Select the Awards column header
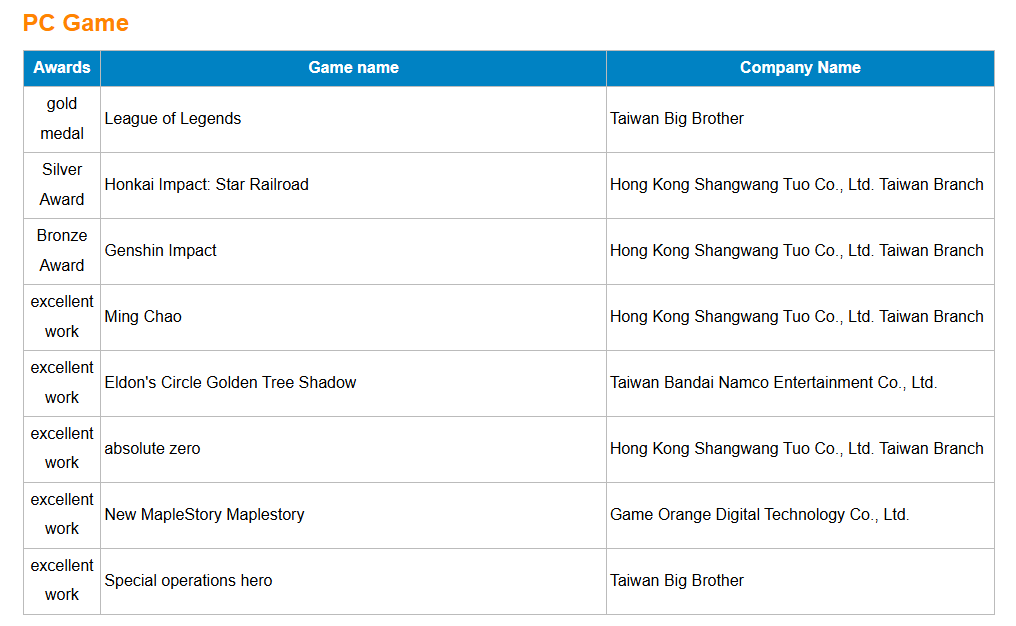1016x626 pixels. tap(62, 68)
